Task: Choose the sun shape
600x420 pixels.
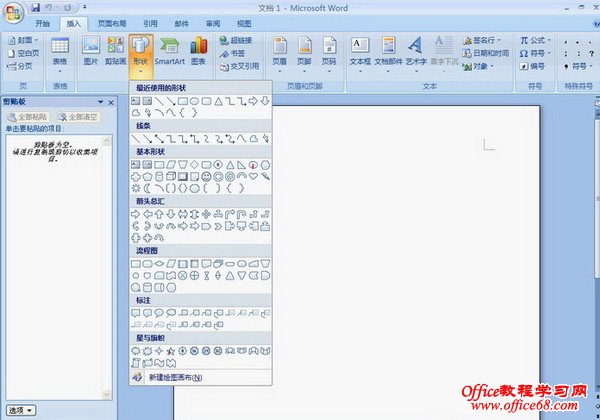Action: [x=136, y=188]
